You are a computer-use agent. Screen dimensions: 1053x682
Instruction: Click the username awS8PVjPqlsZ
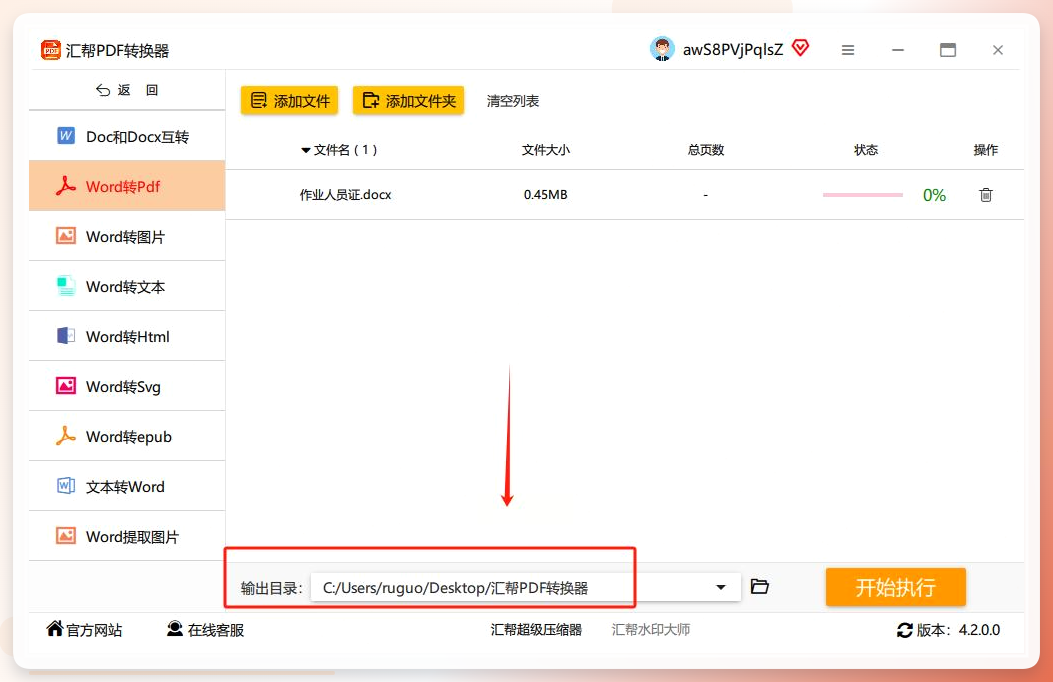(733, 50)
